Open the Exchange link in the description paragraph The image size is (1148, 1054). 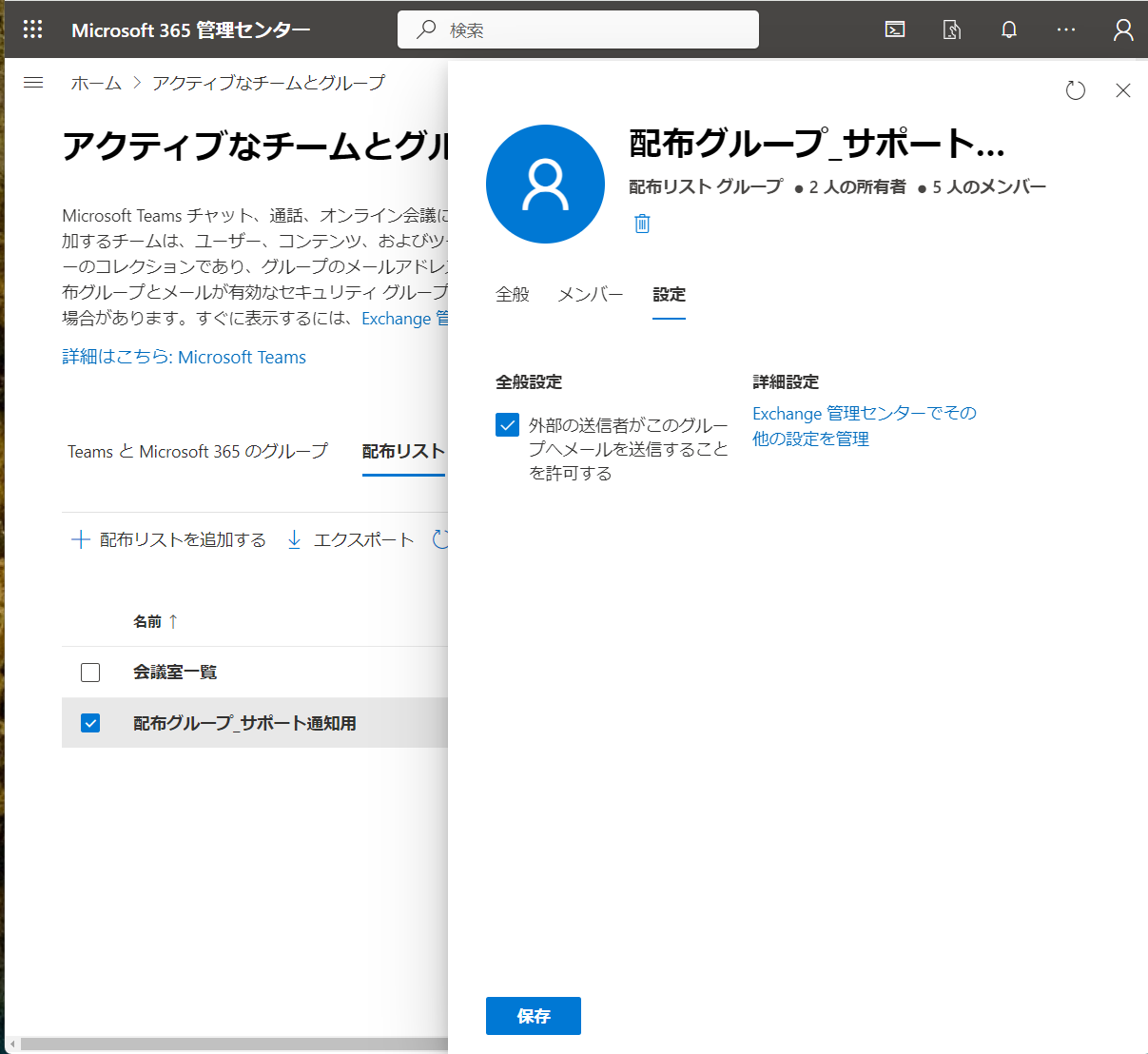point(404,319)
